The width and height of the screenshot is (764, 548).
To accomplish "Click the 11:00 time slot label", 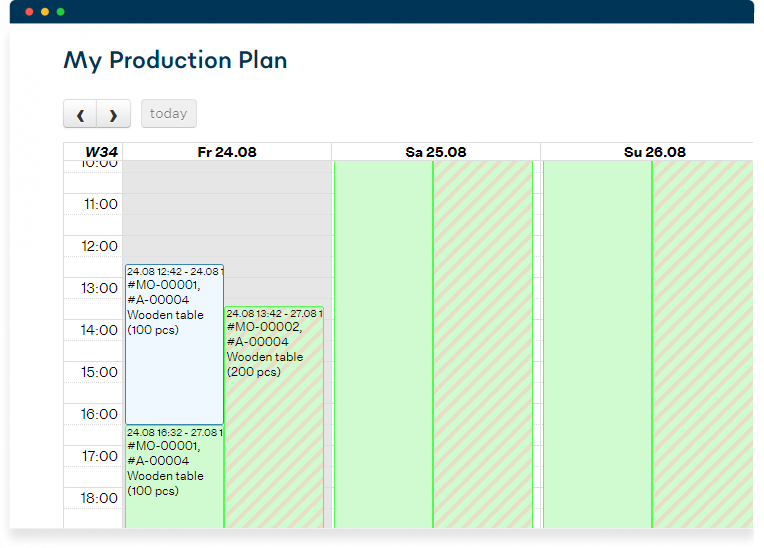I will pos(100,204).
